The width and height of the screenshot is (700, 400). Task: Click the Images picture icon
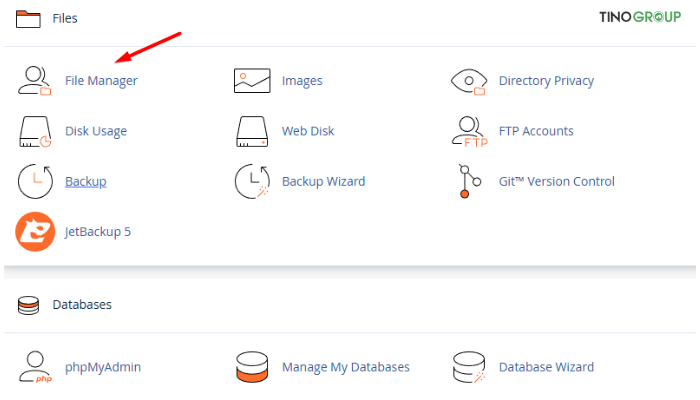click(252, 81)
